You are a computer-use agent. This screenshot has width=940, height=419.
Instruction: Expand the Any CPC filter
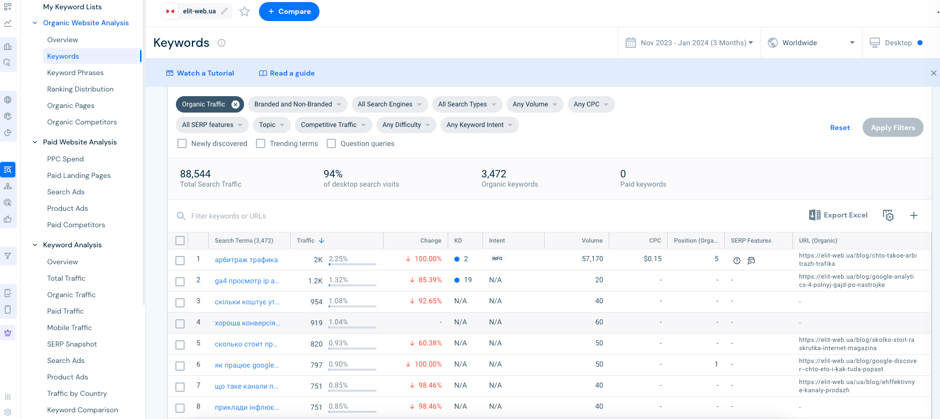(591, 104)
